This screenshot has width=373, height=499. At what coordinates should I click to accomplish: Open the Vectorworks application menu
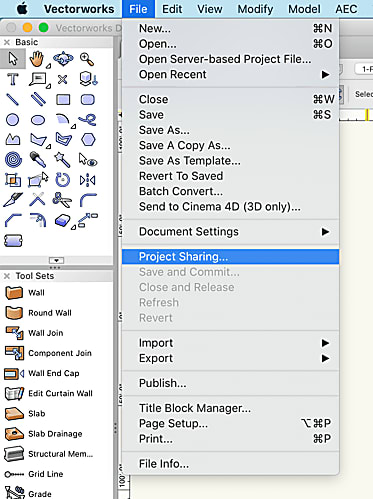pyautogui.click(x=79, y=9)
